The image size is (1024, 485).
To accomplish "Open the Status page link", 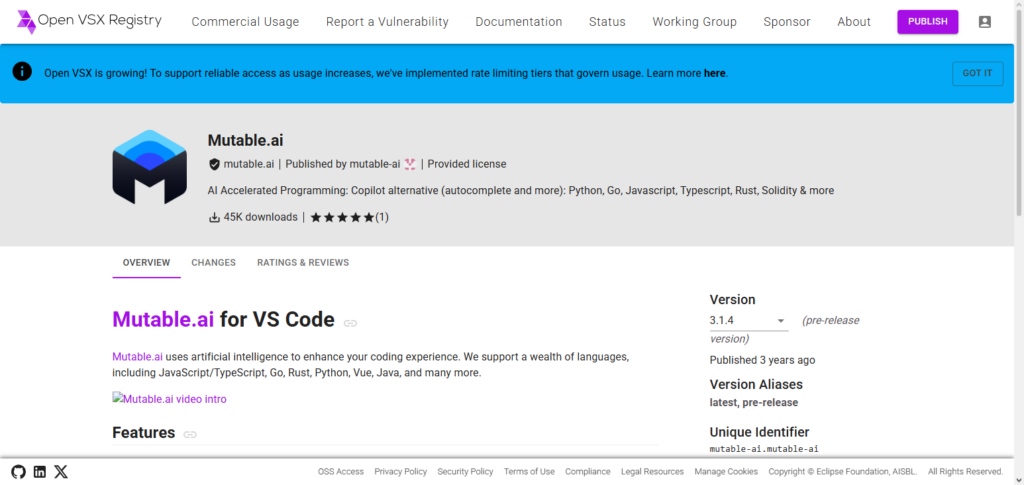I will 607,22.
